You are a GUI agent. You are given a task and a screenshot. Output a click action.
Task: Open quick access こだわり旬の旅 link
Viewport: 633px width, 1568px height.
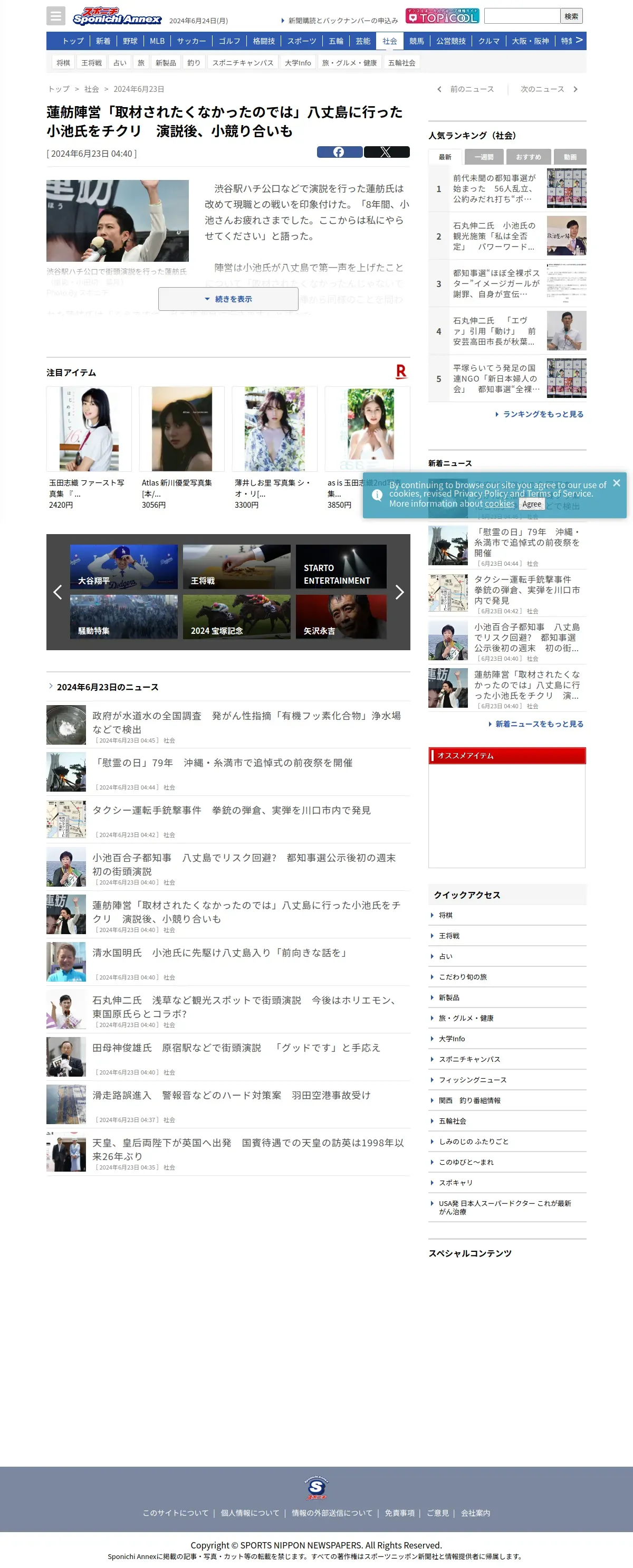[x=463, y=977]
